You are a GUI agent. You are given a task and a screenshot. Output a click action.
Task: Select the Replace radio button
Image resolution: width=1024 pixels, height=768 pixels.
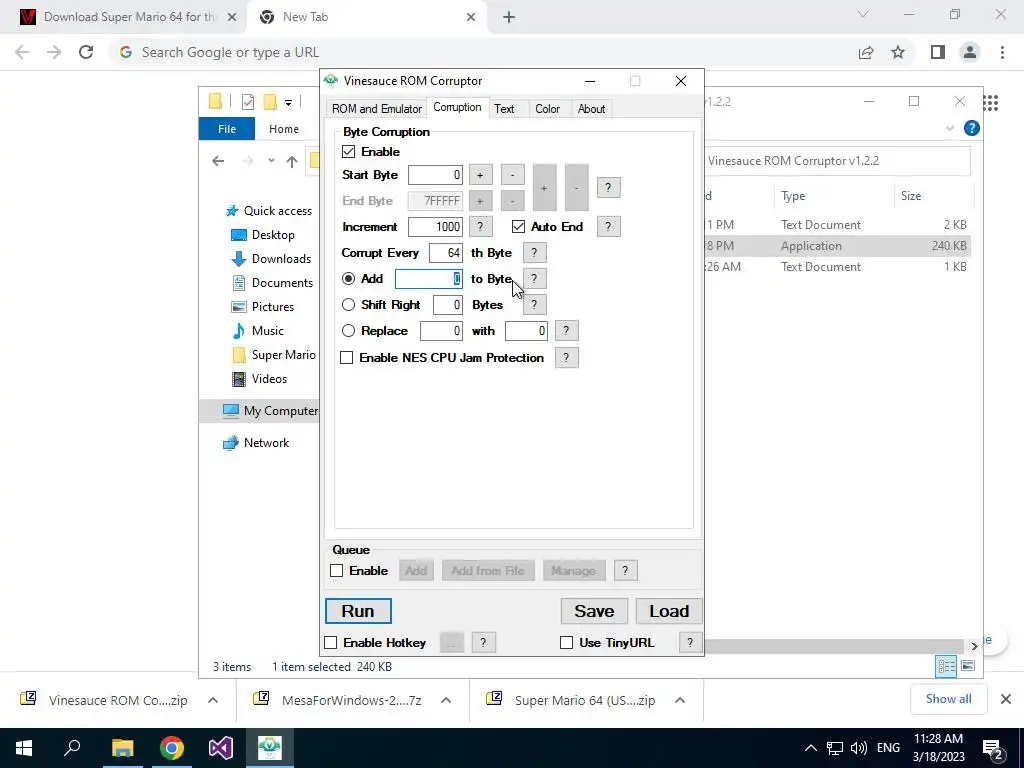pos(349,331)
